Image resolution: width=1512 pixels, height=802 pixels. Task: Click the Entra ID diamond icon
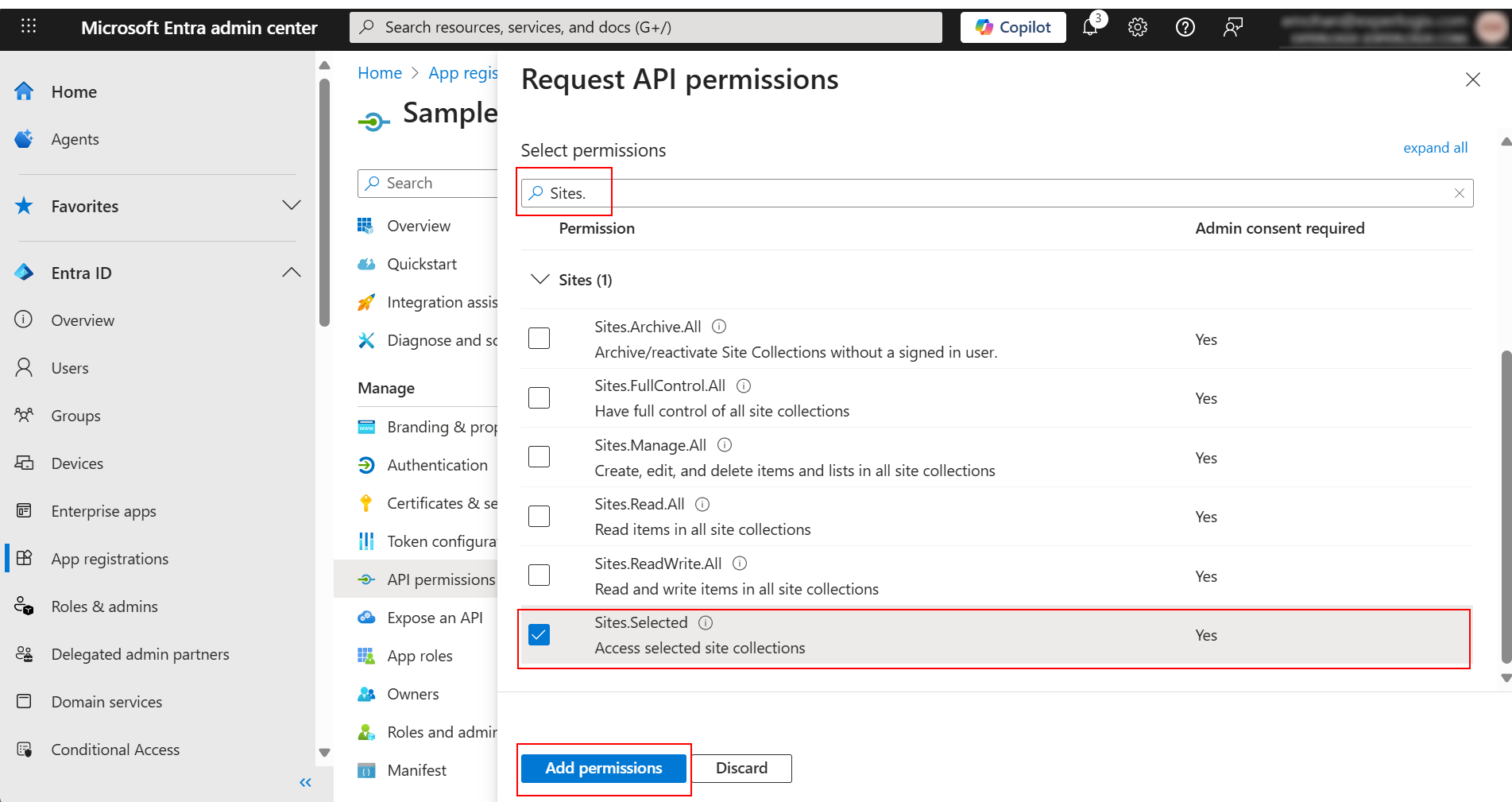pyautogui.click(x=24, y=273)
